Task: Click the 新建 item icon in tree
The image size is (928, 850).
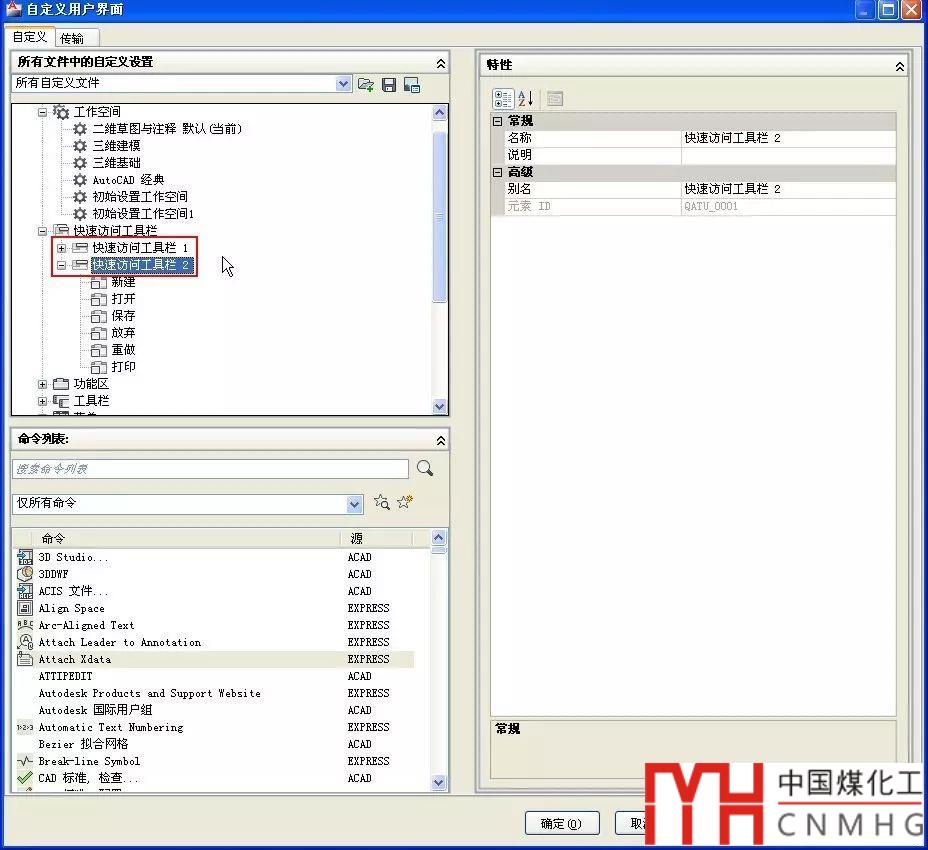Action: pyautogui.click(x=98, y=282)
